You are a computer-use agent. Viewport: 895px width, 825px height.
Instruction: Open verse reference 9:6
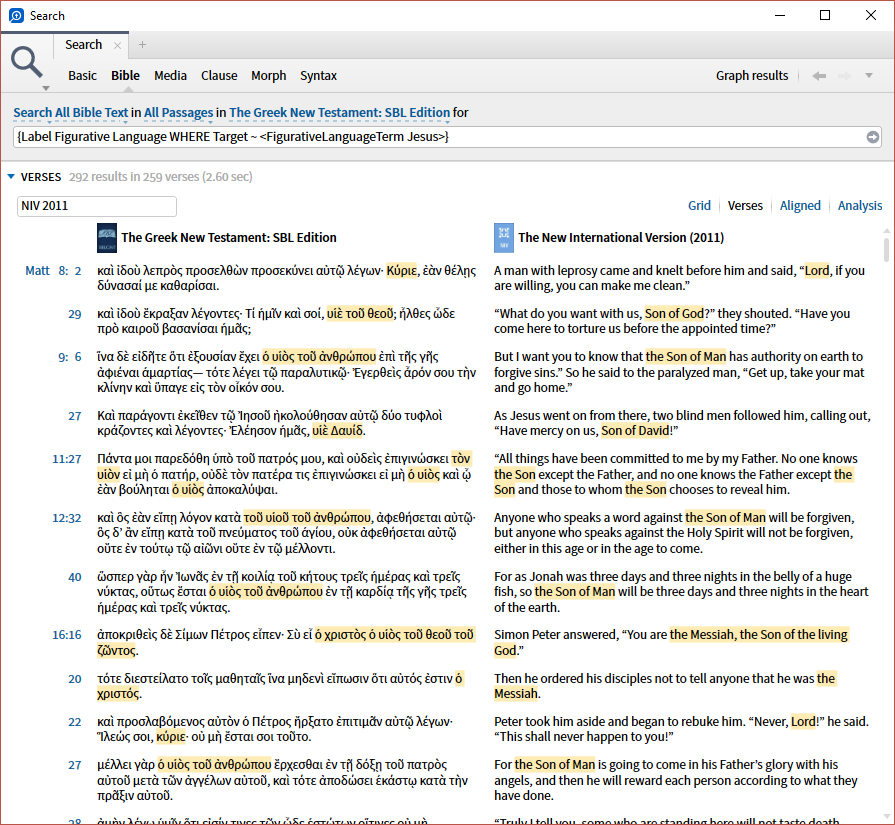pos(70,357)
